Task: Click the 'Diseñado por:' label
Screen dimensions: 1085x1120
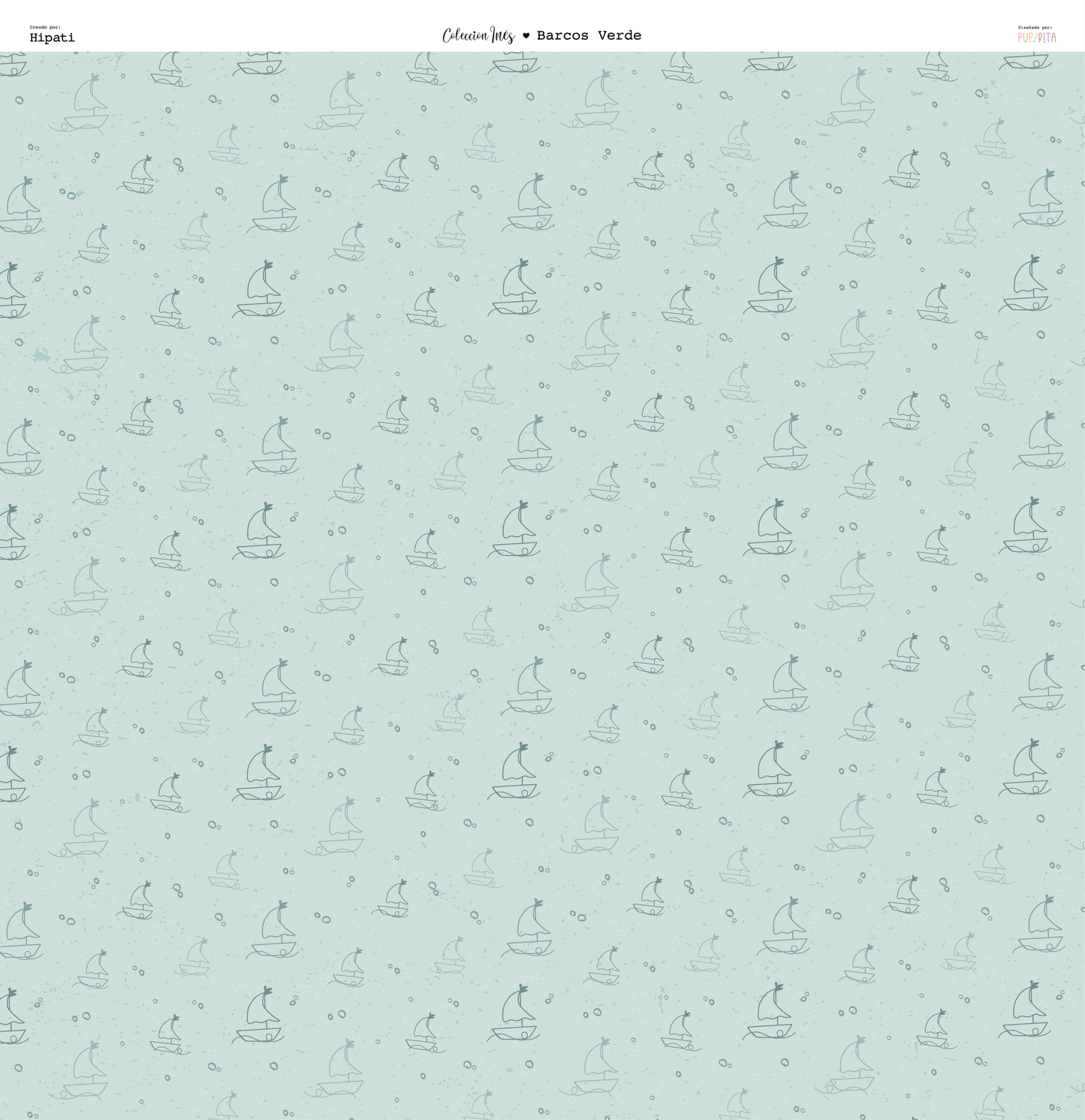Action: [1035, 27]
